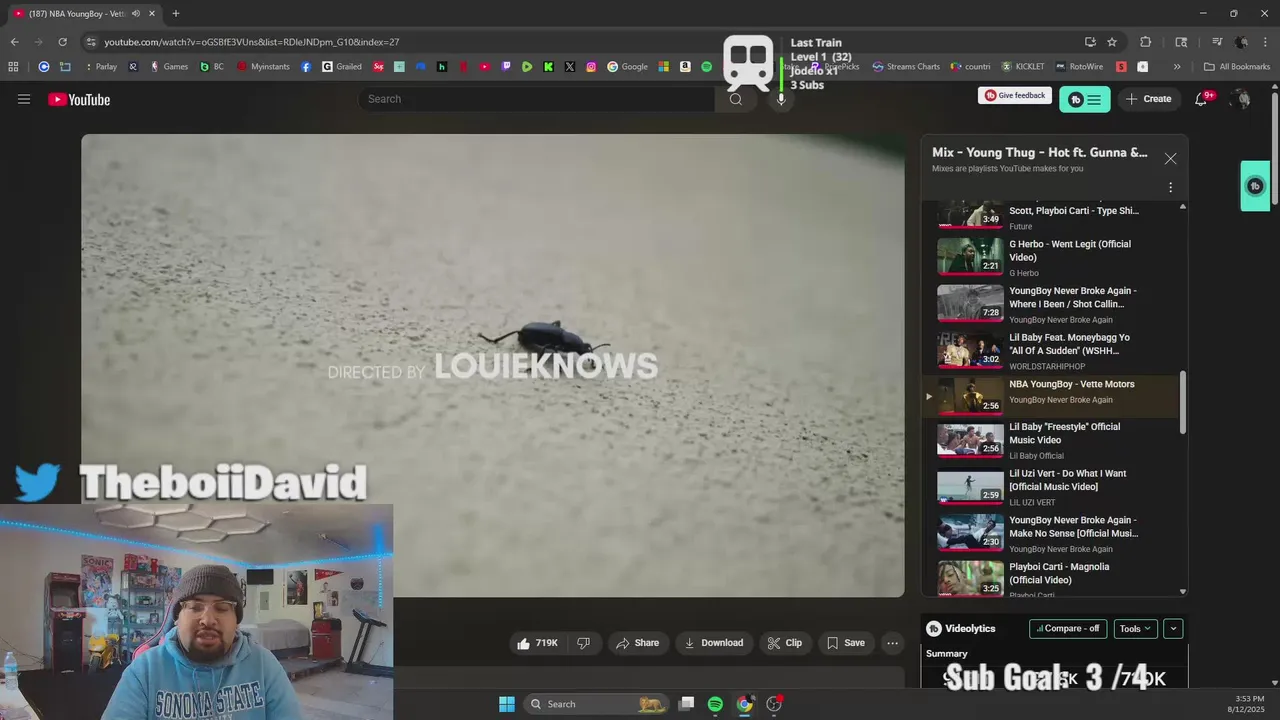Image resolution: width=1280 pixels, height=720 pixels.
Task: Open the RotoWire bookmark
Action: [x=1078, y=67]
